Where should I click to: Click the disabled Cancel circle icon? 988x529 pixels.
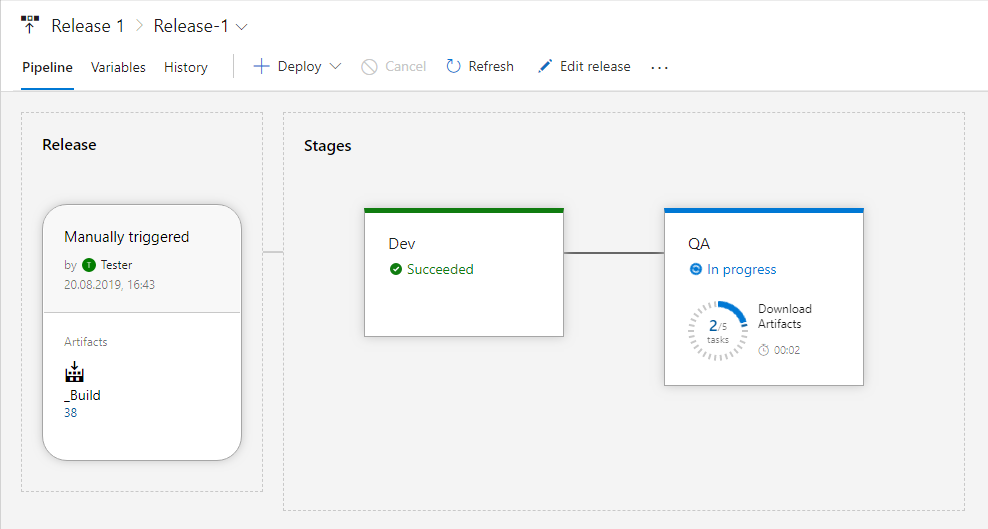point(369,66)
